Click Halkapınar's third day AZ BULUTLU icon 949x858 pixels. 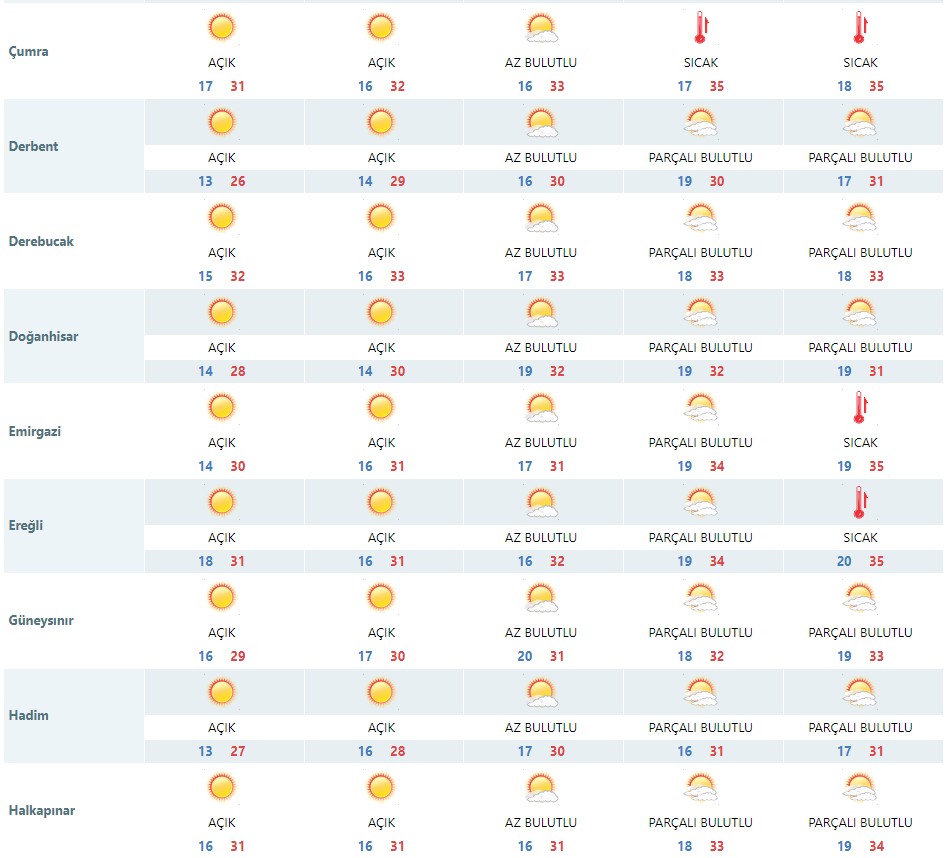541,787
